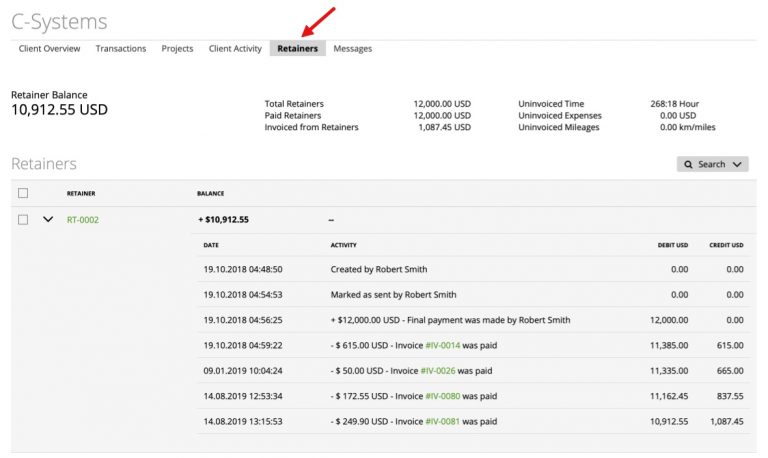Click date 09.01.2019 10:04:24

(243, 371)
